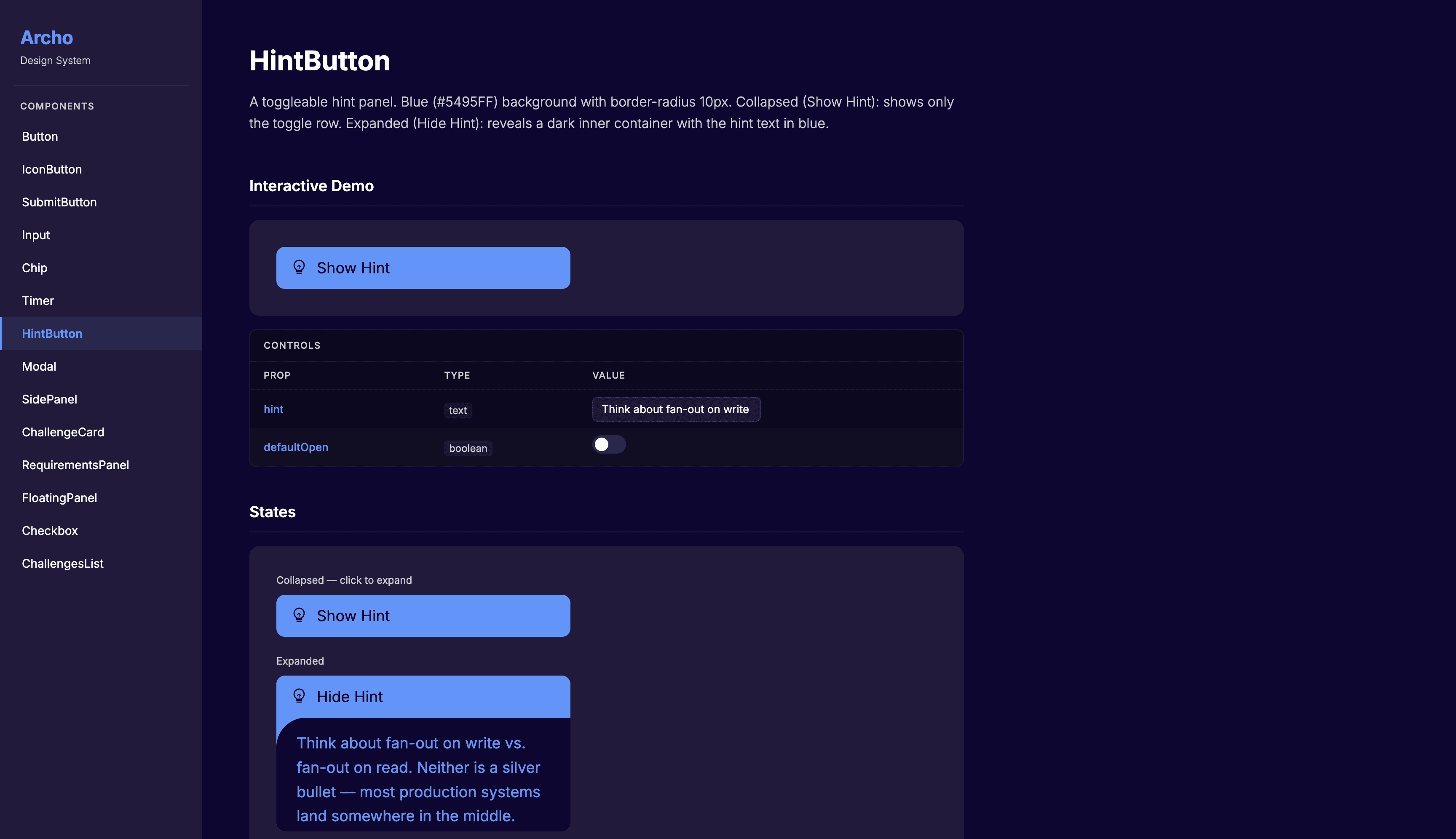Toggle the defaultOpen boolean switch

pyautogui.click(x=609, y=444)
